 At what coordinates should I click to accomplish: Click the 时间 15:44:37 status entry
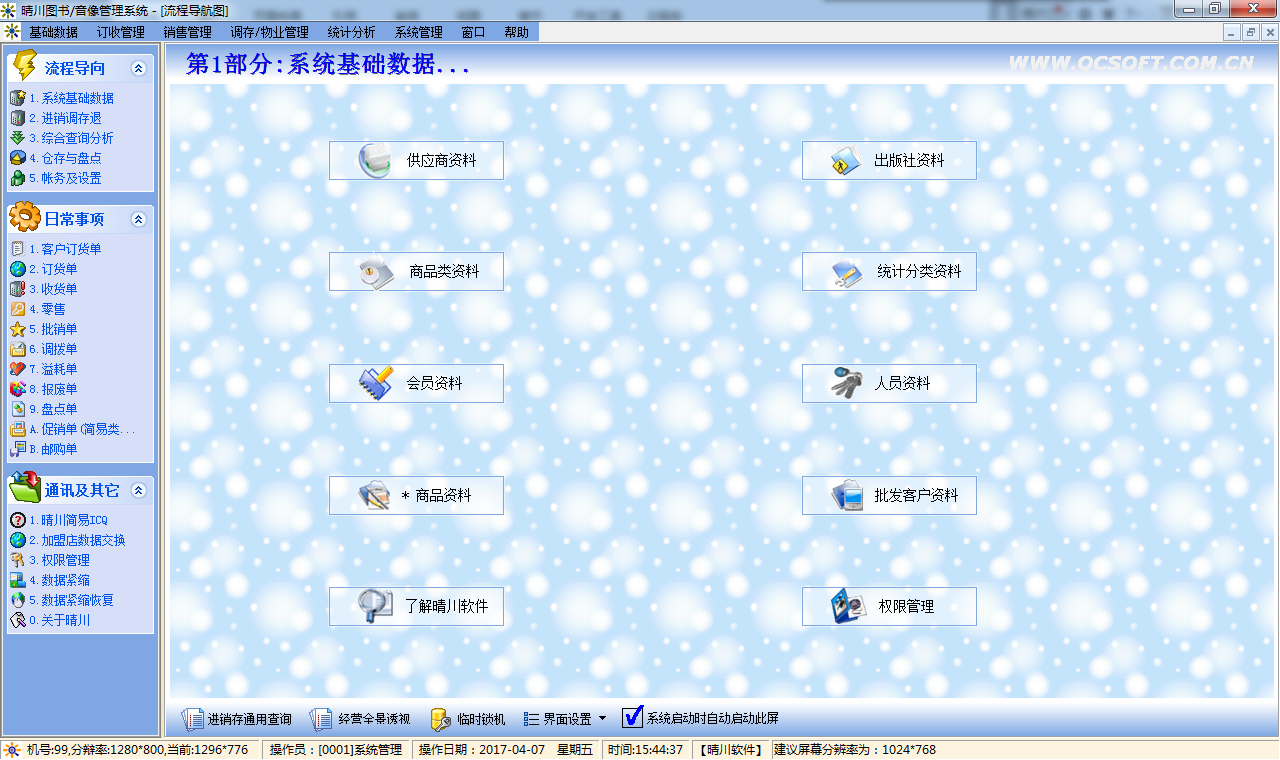(645, 750)
